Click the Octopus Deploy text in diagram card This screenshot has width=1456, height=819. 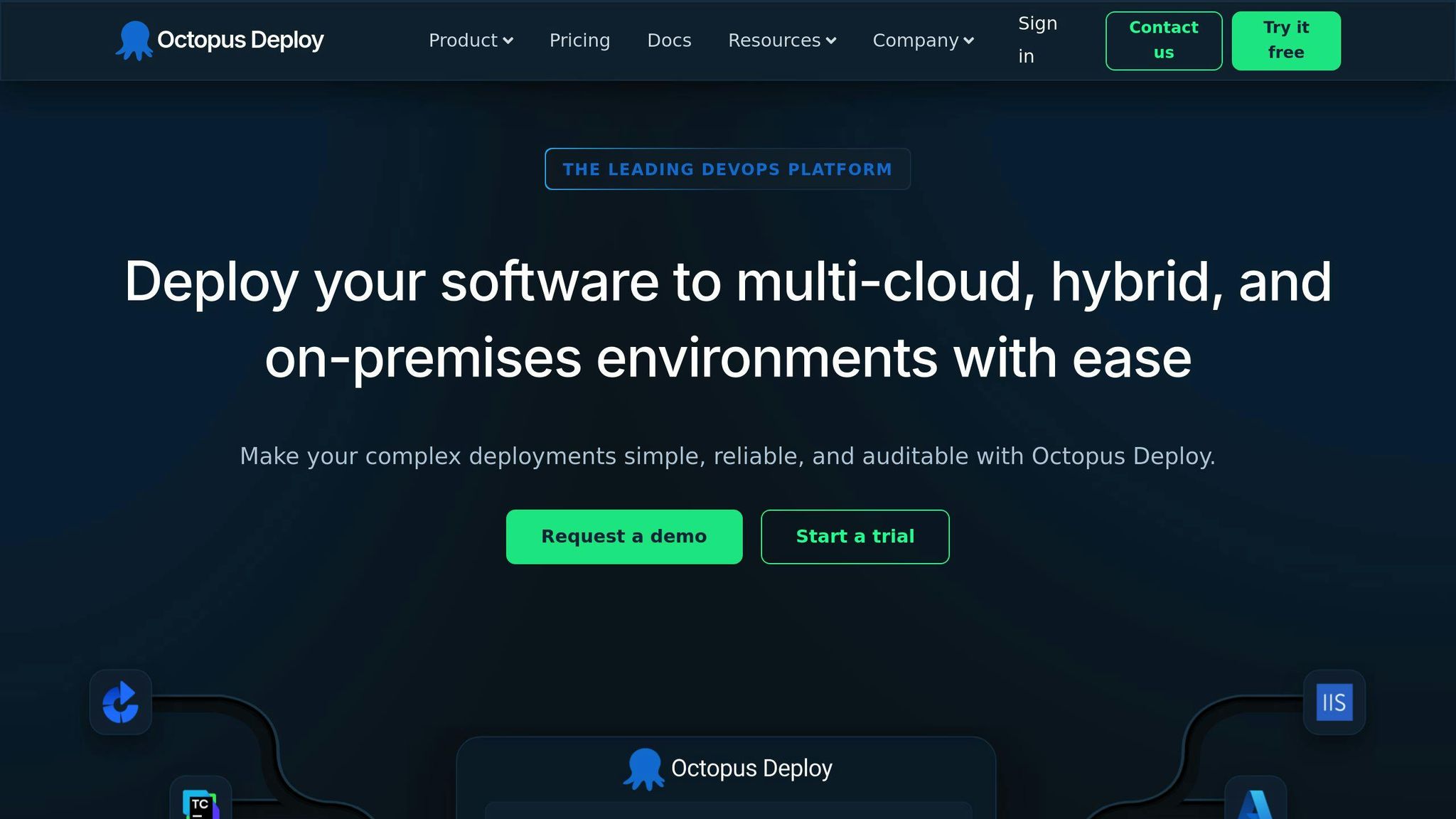point(751,769)
